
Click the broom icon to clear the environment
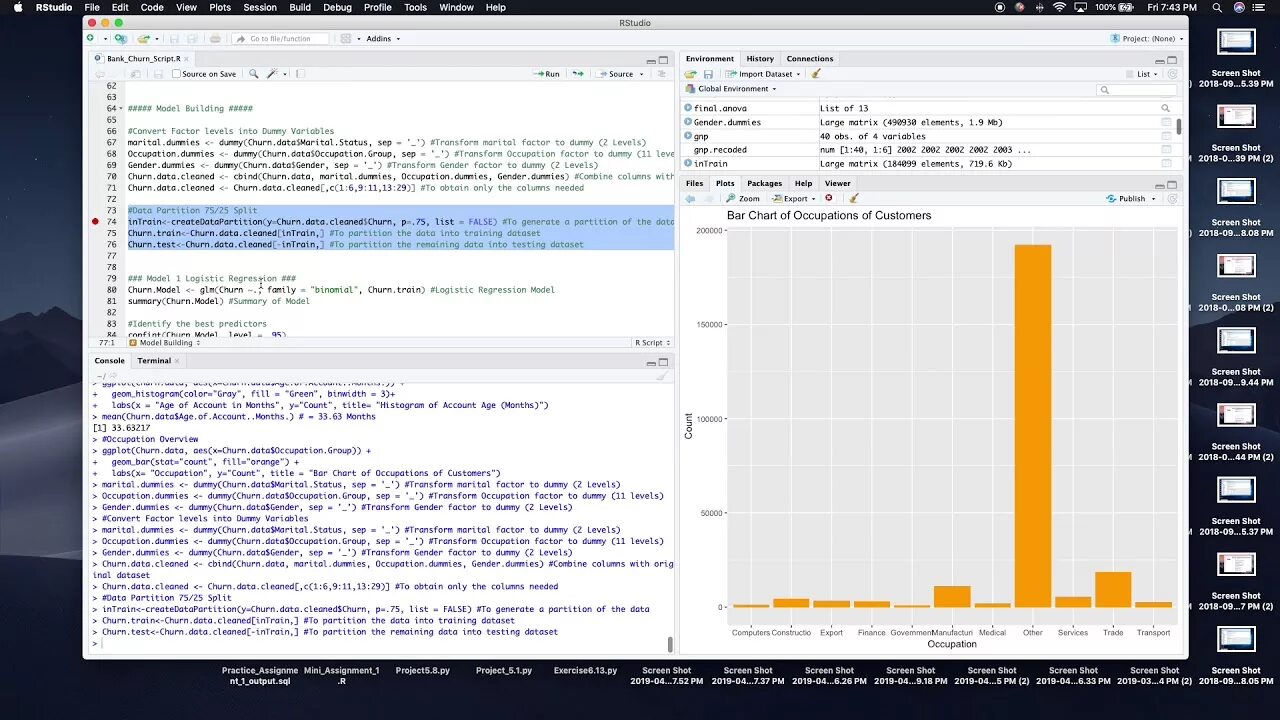coord(816,74)
